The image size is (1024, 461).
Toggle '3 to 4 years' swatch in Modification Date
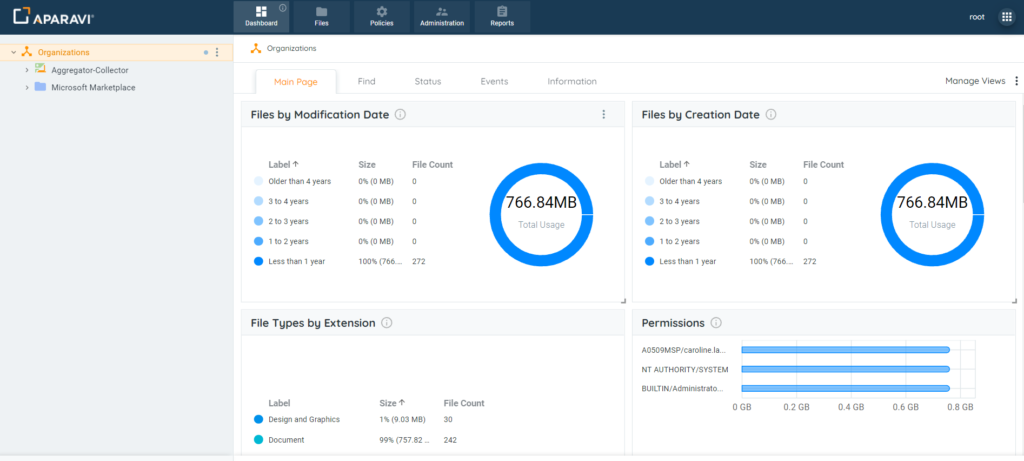coord(258,201)
